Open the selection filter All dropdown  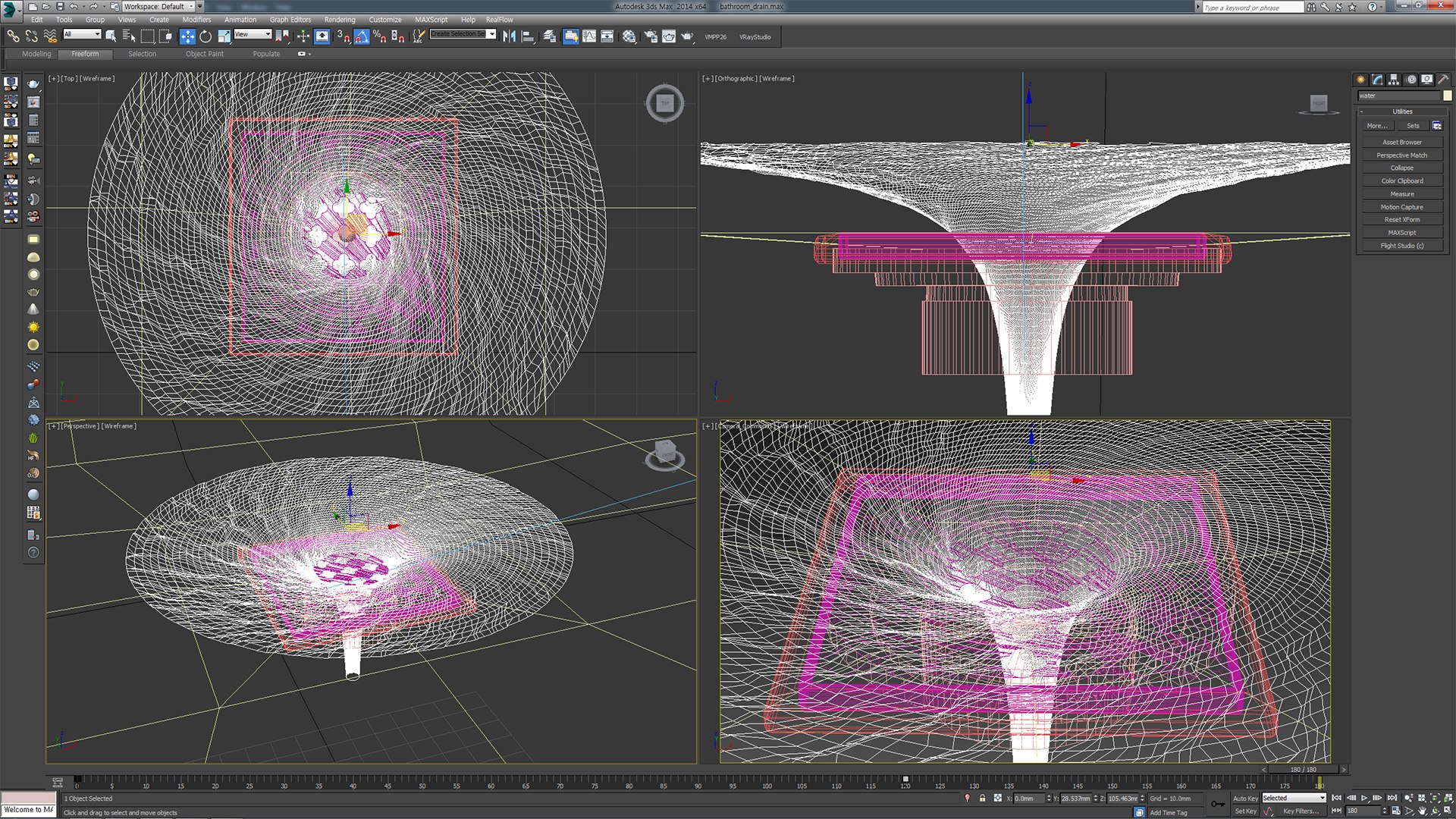pos(82,34)
